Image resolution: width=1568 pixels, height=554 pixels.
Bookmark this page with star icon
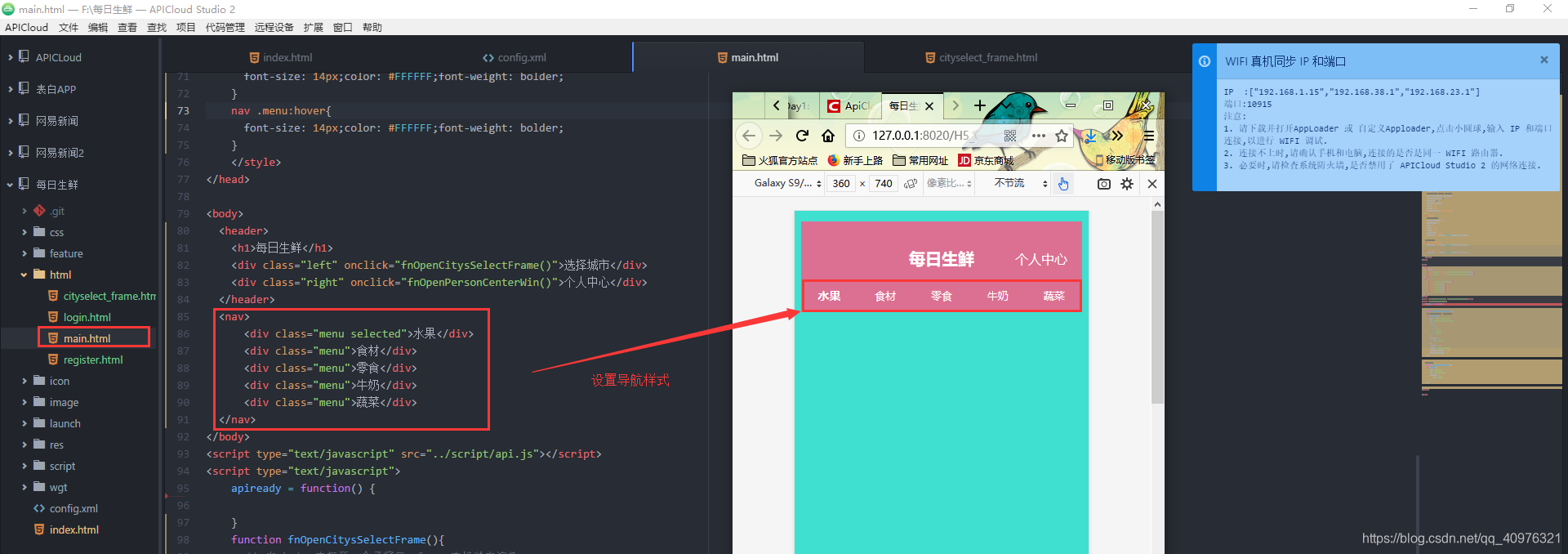click(x=1062, y=136)
